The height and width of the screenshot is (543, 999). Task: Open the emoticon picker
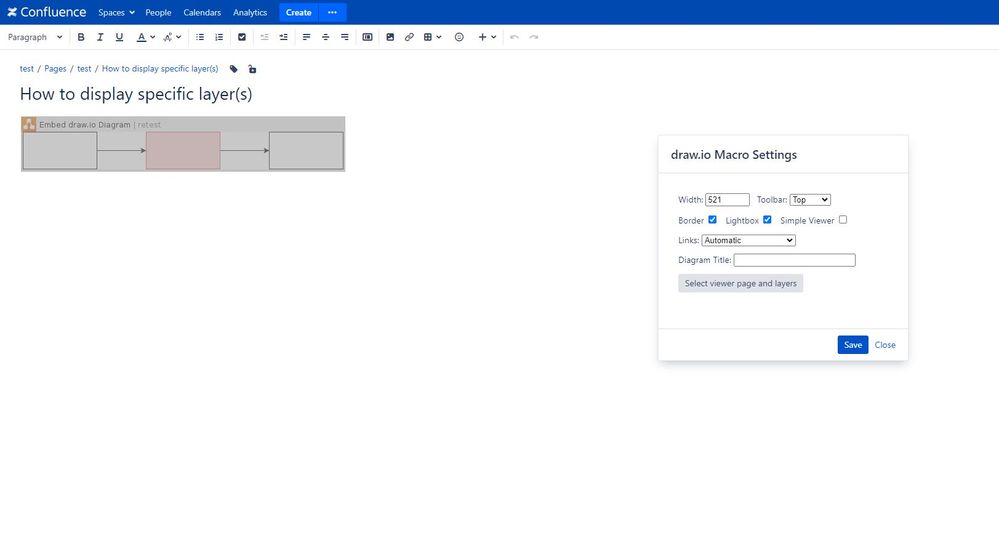pyautogui.click(x=459, y=37)
